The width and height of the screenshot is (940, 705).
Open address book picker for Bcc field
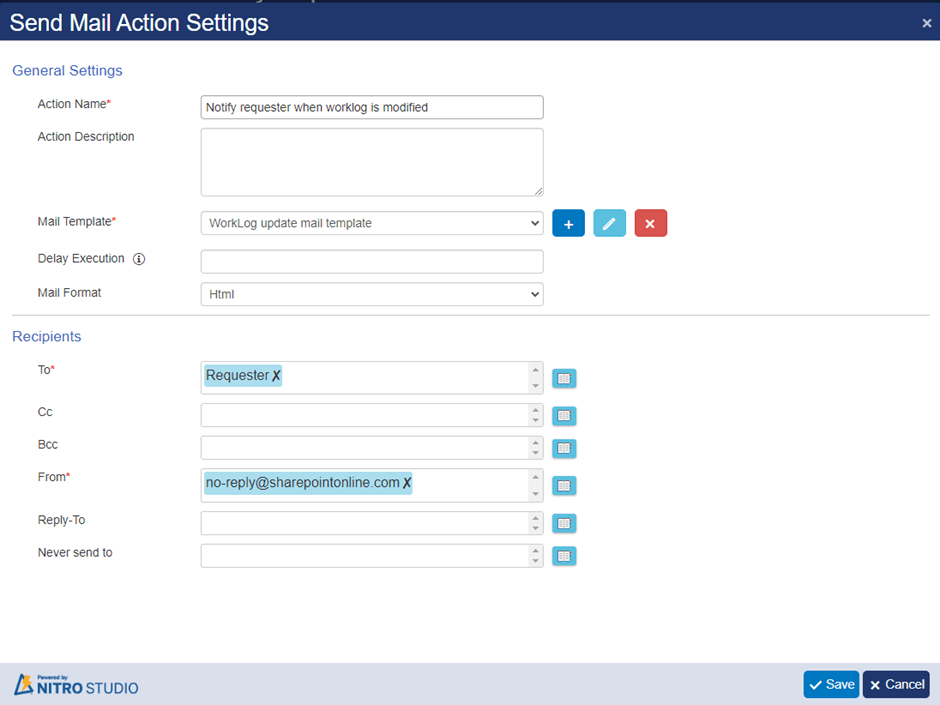coord(564,448)
